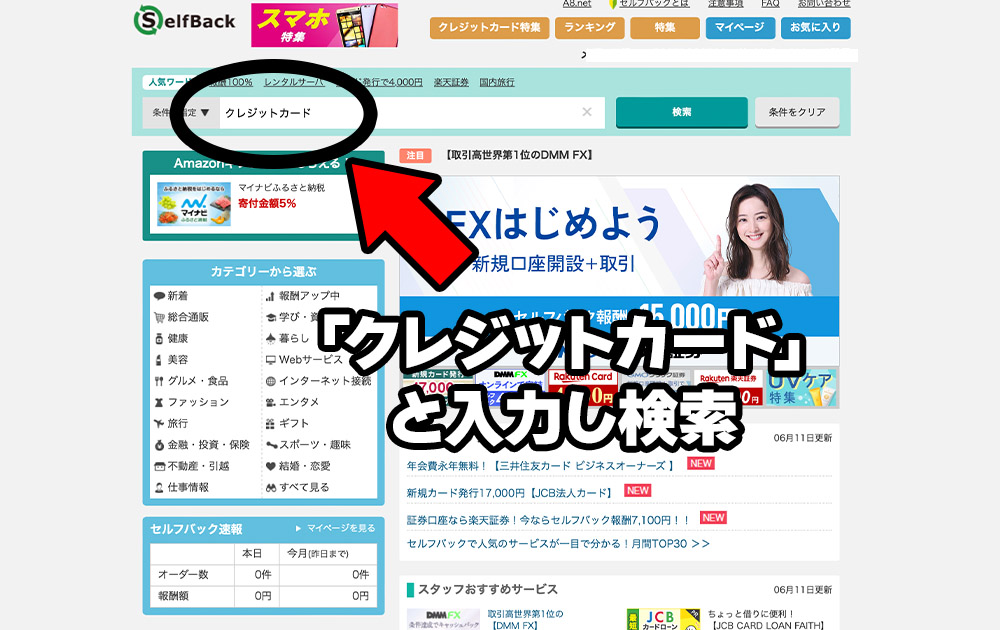Open the JCB CARD LOAN FAITH link
1000x630 pixels.
(768, 626)
